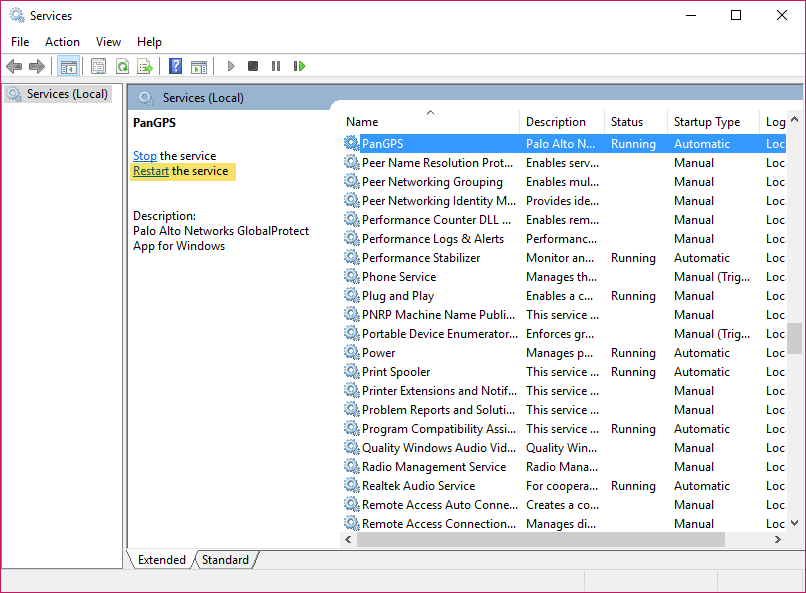Click the Show/Hide Action Pane toolbar icon
The image size is (806, 593).
(x=199, y=66)
